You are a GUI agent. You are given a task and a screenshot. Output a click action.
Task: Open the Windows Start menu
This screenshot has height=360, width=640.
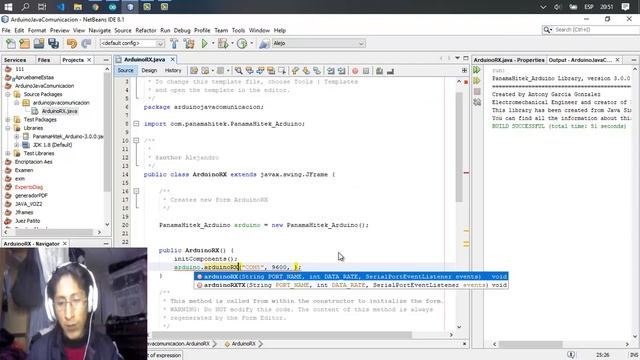[x=8, y=7]
